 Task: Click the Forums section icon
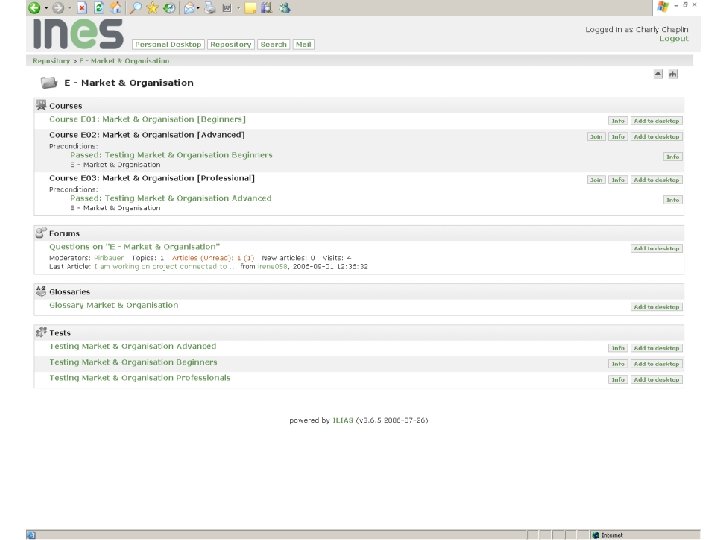coord(41,233)
